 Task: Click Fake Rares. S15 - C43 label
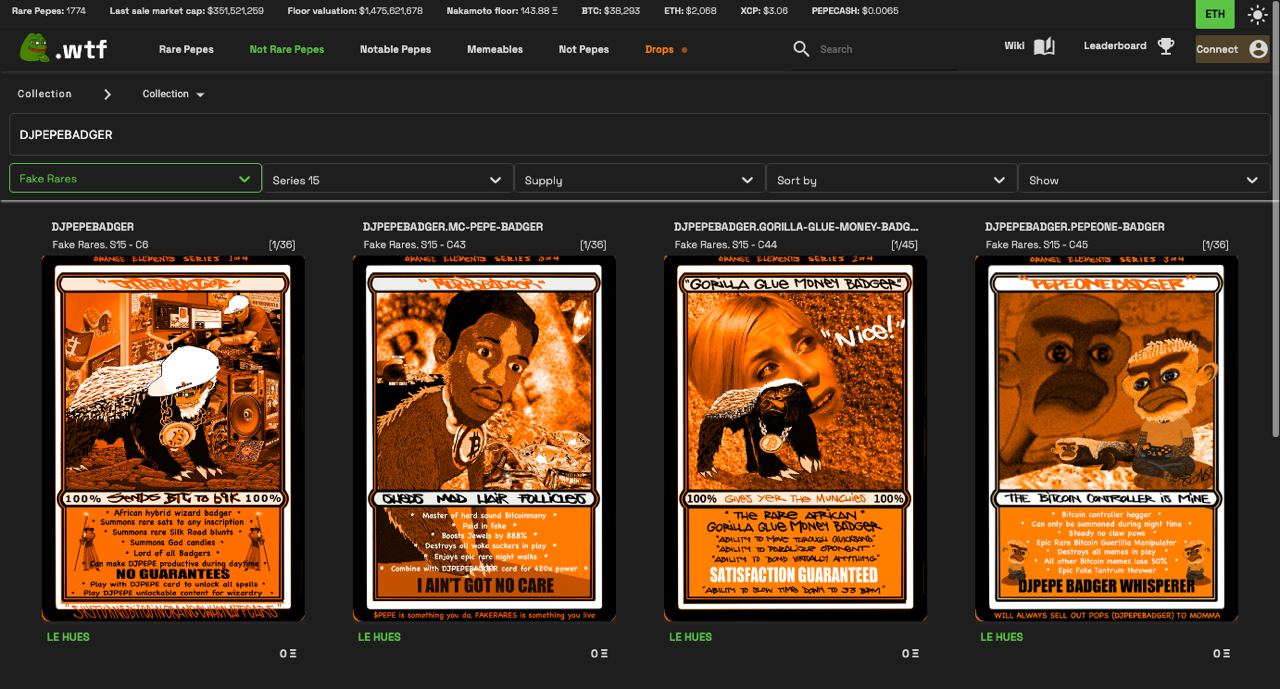tap(414, 245)
